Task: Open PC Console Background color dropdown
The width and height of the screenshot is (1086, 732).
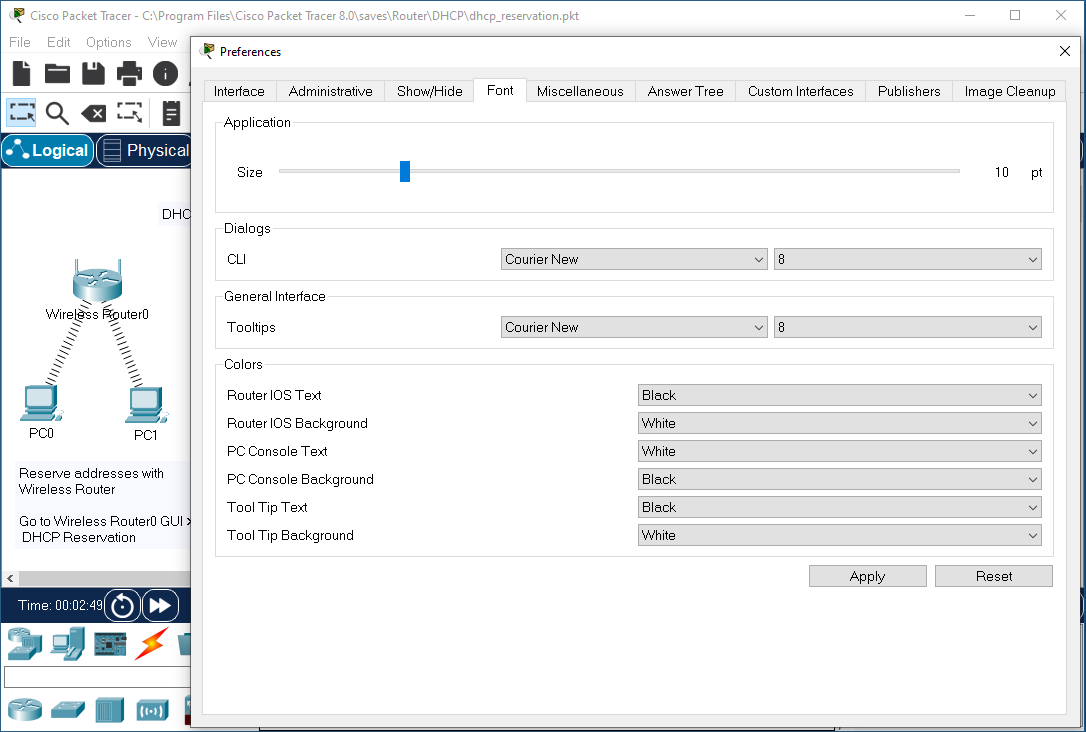Action: [x=839, y=479]
